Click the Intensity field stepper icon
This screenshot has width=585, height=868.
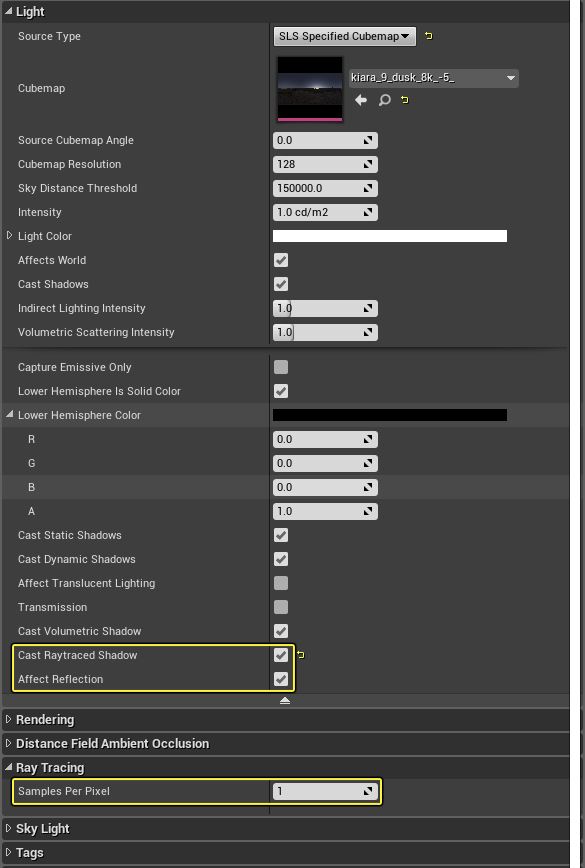click(370, 212)
